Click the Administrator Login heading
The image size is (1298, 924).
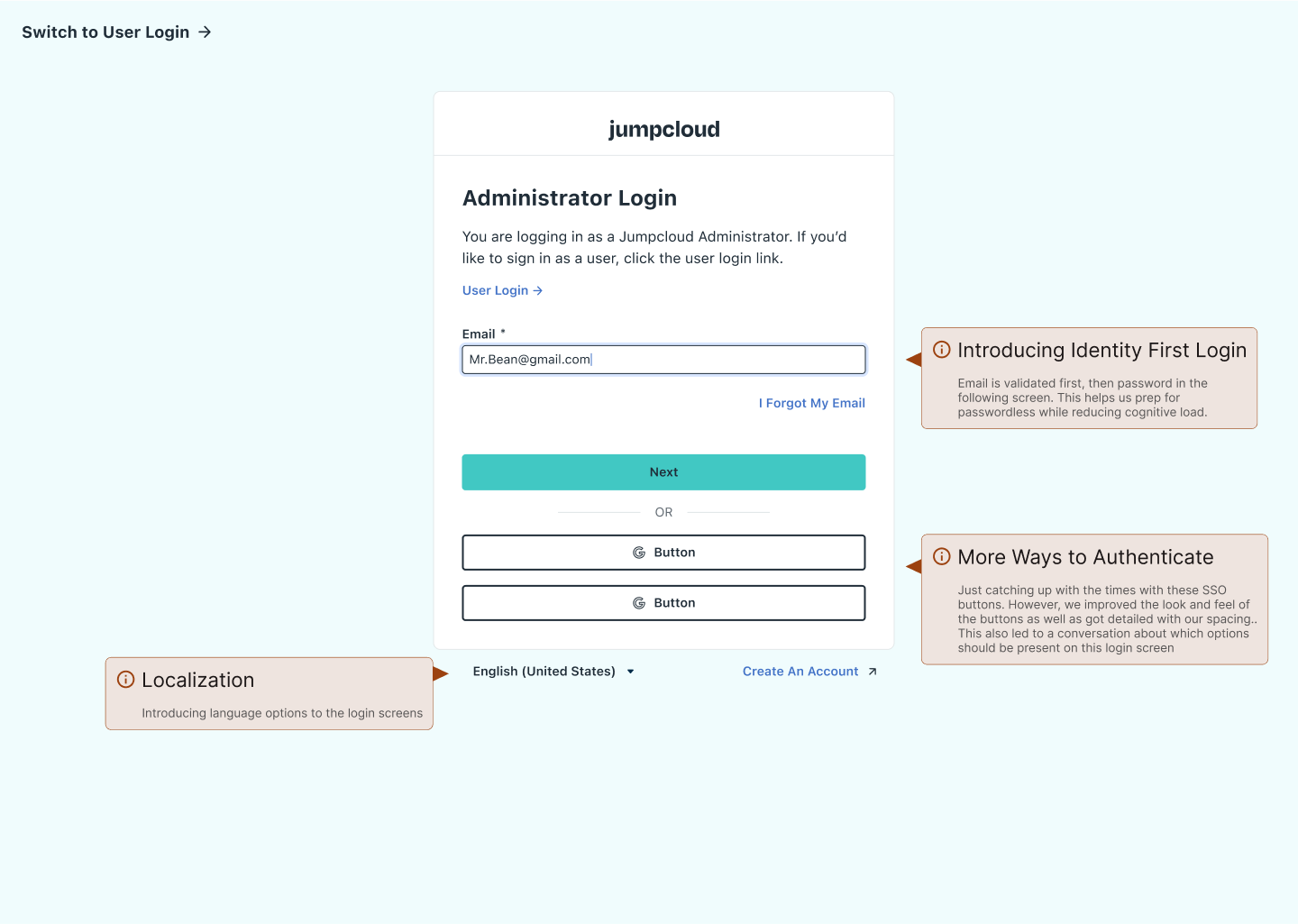pyautogui.click(x=569, y=198)
